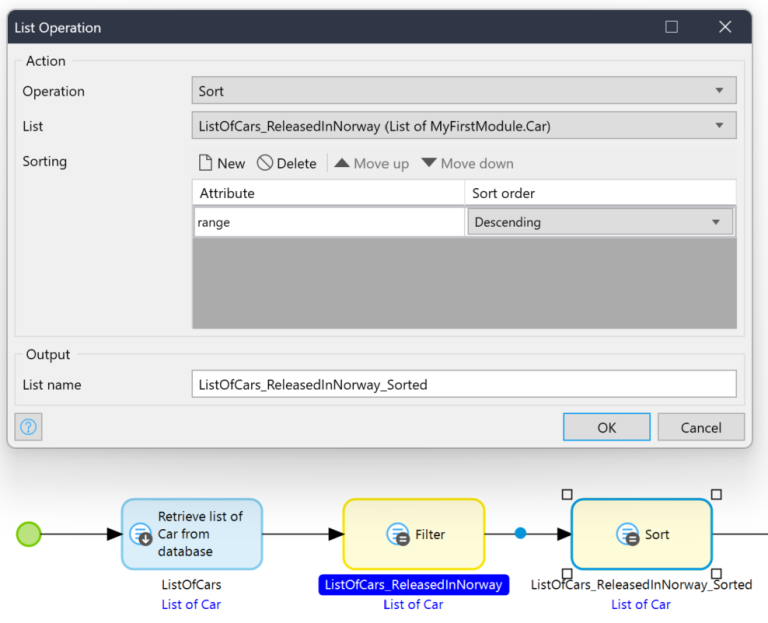Image resolution: width=768 pixels, height=623 pixels.
Task: Click the List name input field
Action: 464,384
